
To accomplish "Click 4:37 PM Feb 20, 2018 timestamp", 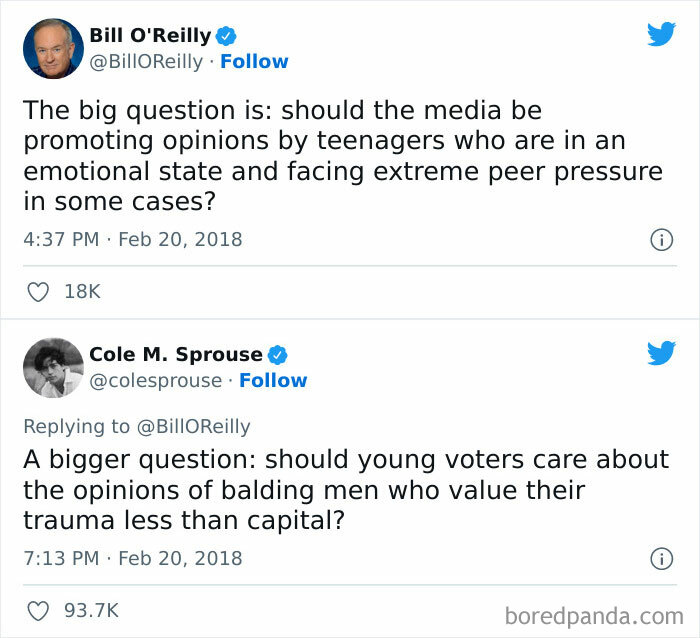I will 132,240.
